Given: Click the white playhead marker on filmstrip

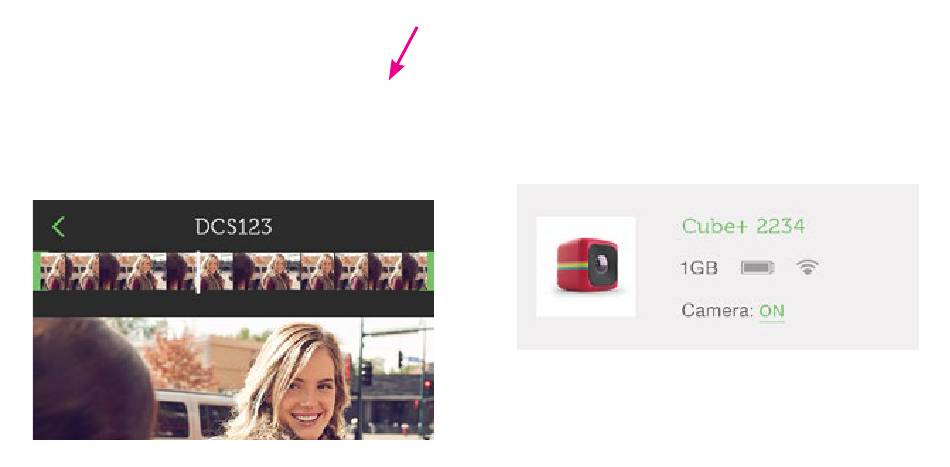Looking at the screenshot, I should point(198,272).
